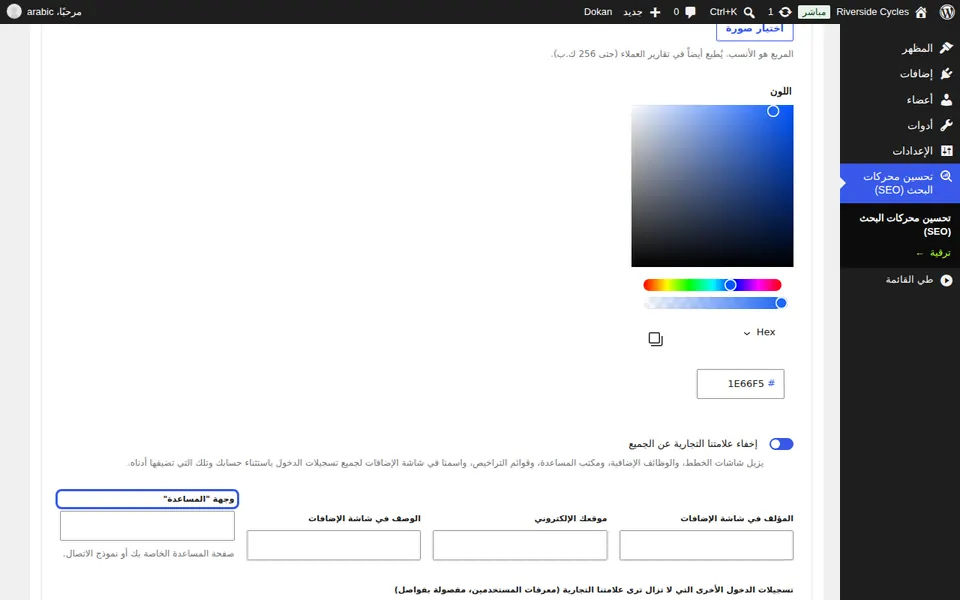Click the إضافات plugins plug icon

(x=946, y=73)
